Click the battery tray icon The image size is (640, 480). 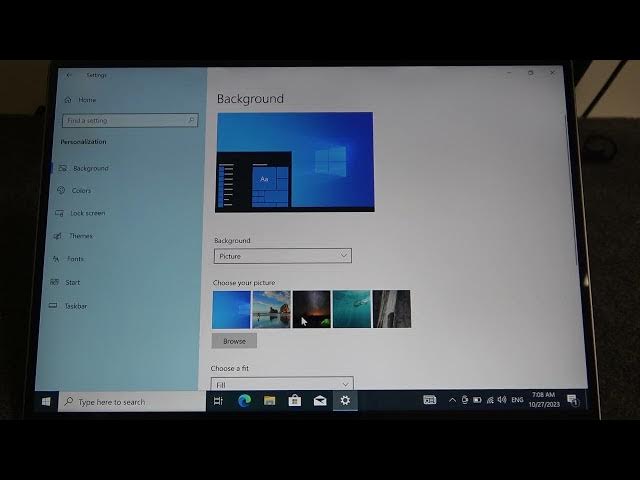tap(477, 400)
